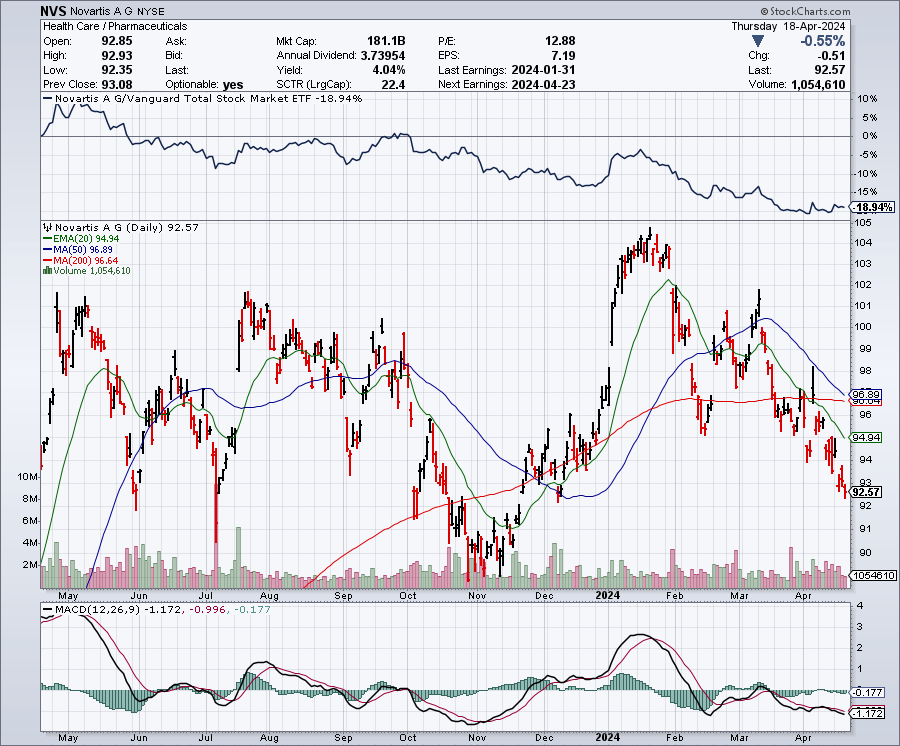The image size is (900, 746).
Task: Select the green EMA(20) line marker
Action: tap(47, 238)
